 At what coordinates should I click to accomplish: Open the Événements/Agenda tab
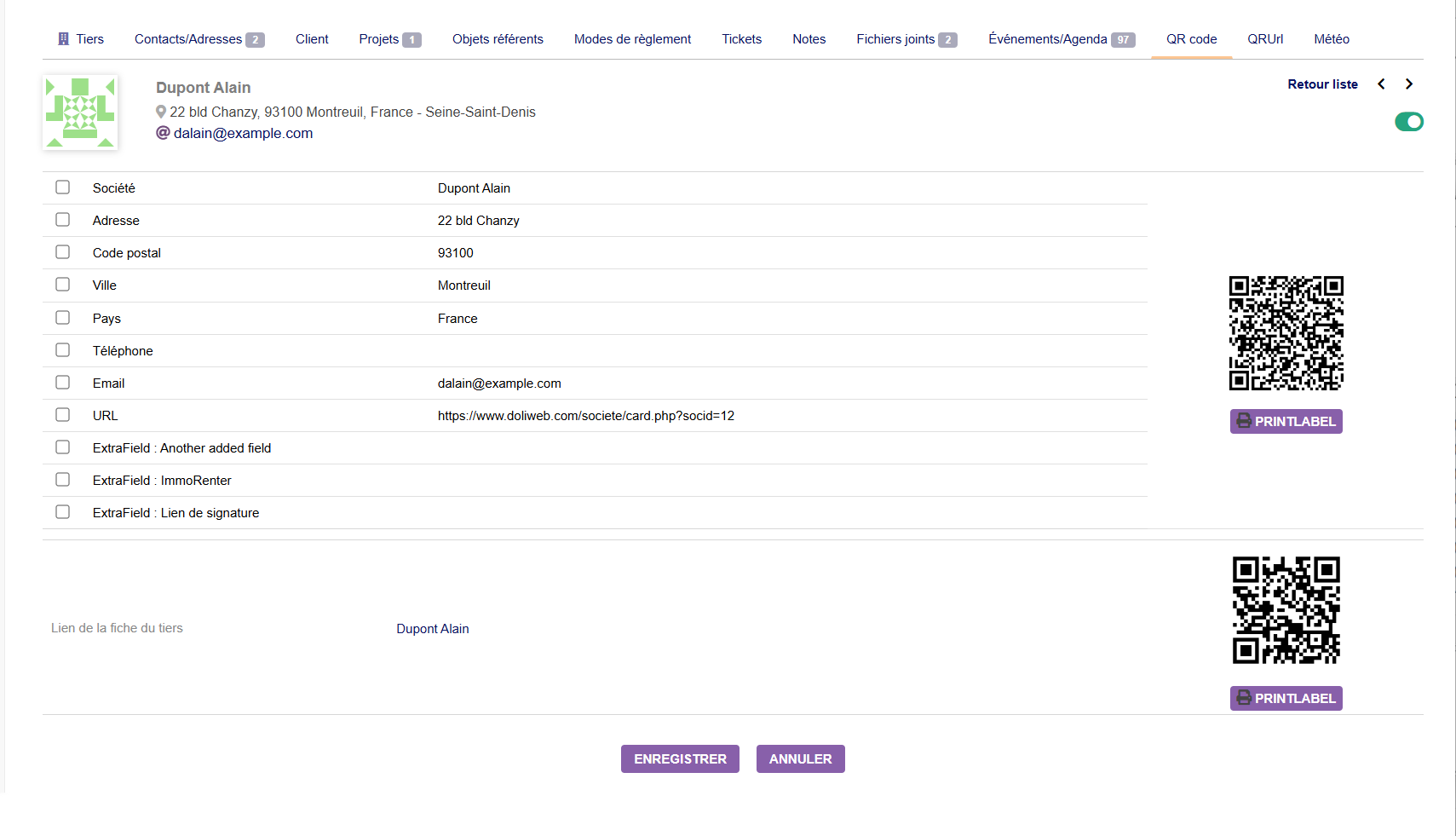click(x=1062, y=39)
